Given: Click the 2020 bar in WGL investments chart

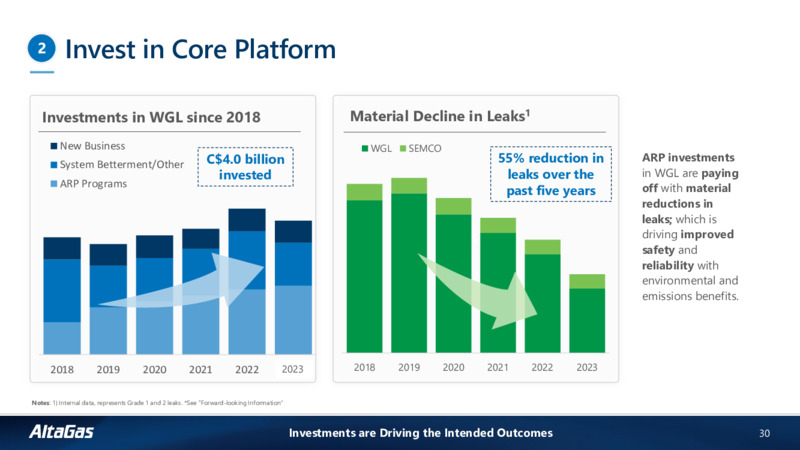Looking at the screenshot, I should point(154,294).
